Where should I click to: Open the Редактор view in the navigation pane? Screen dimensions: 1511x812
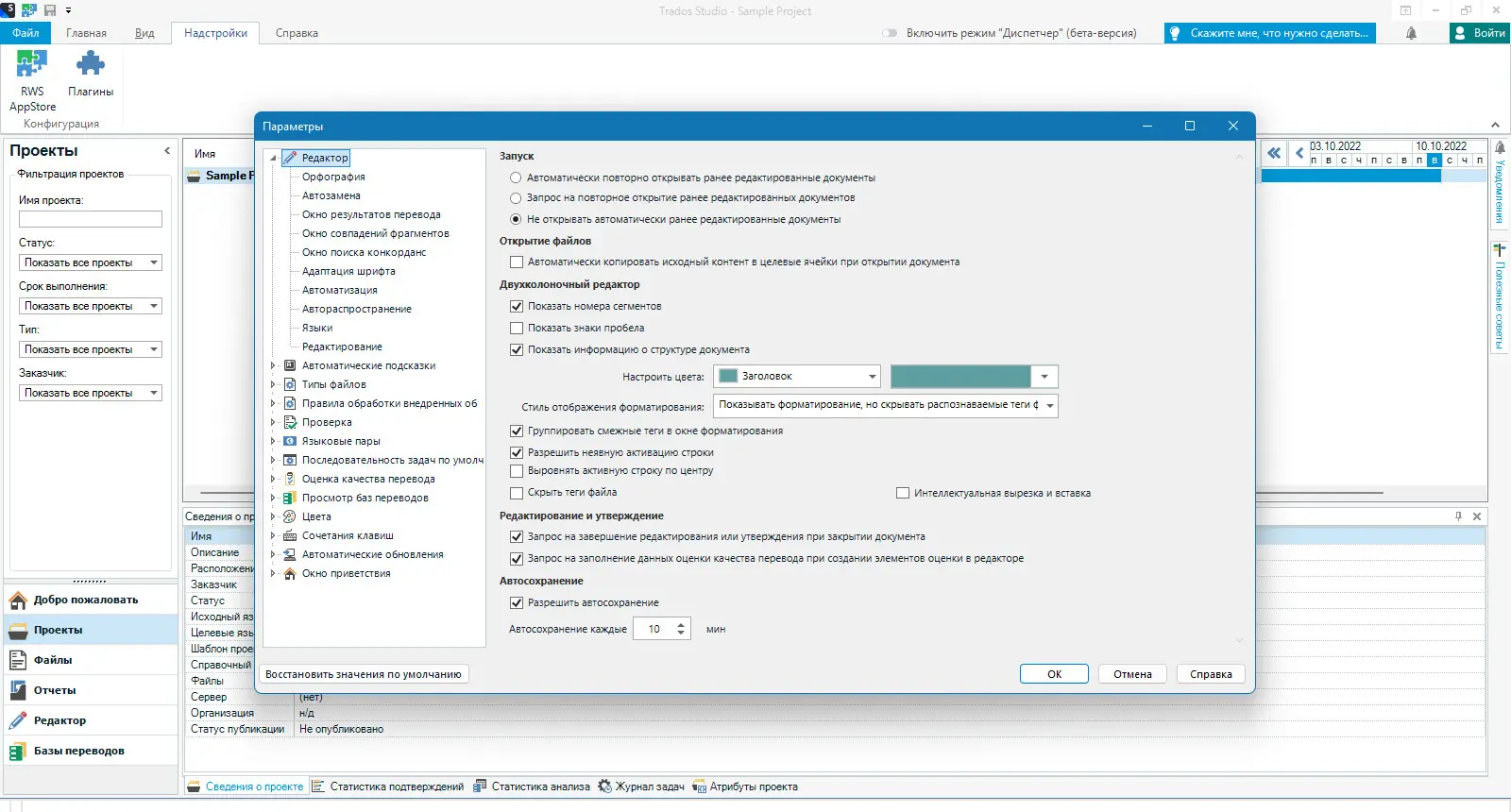91,720
